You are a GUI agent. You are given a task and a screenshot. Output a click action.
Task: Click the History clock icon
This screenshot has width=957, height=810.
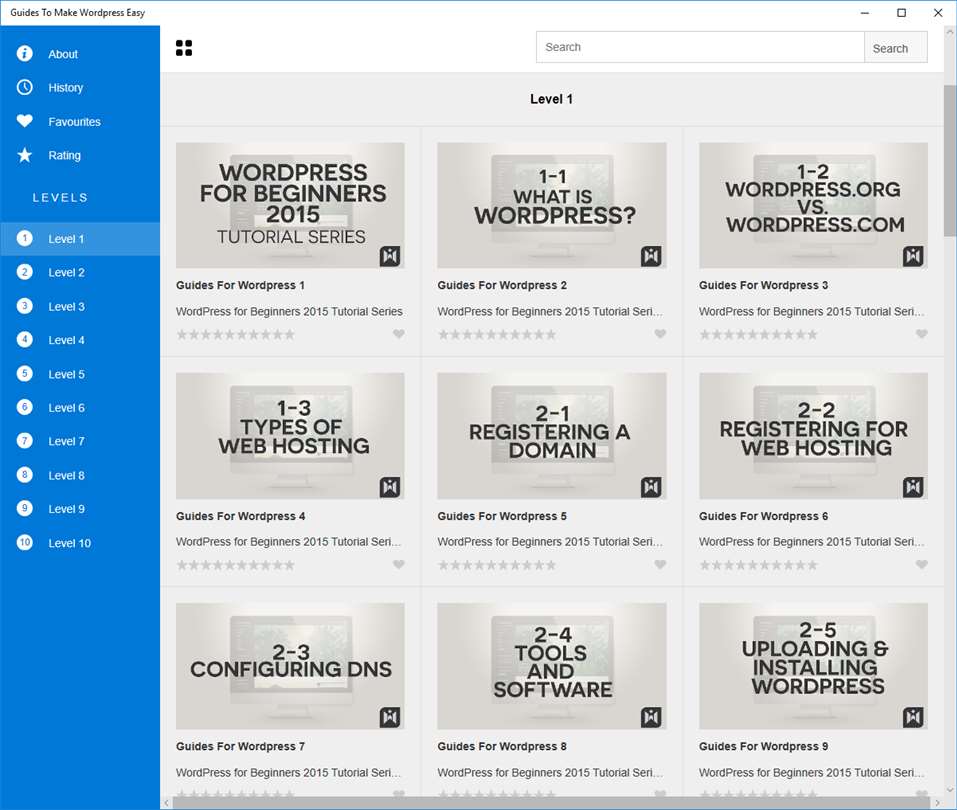click(24, 87)
